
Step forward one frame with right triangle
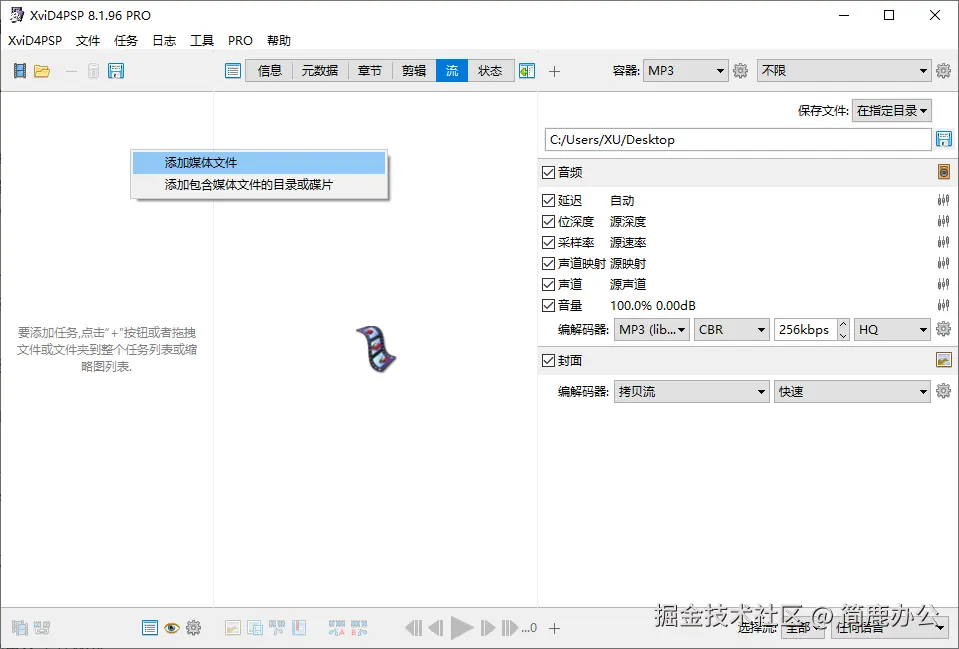click(488, 628)
